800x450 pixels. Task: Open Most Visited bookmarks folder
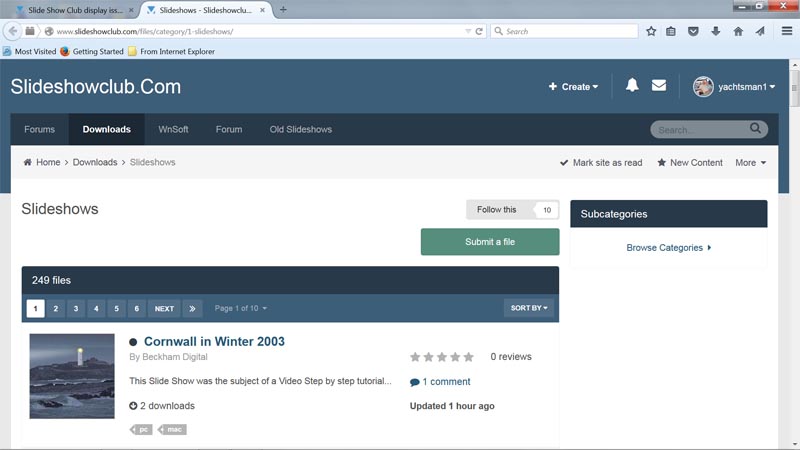[30, 52]
